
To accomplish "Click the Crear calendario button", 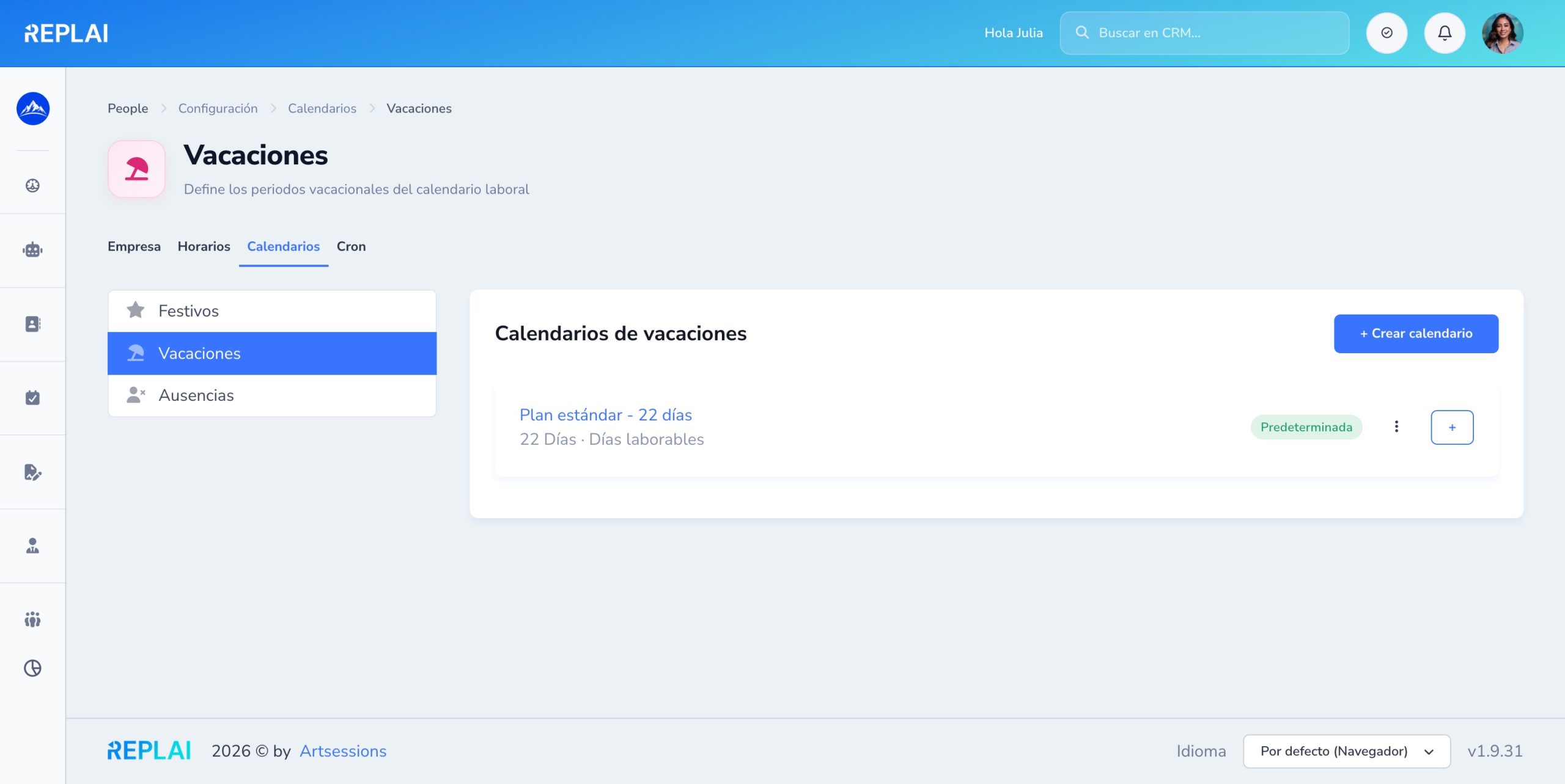I will point(1416,334).
